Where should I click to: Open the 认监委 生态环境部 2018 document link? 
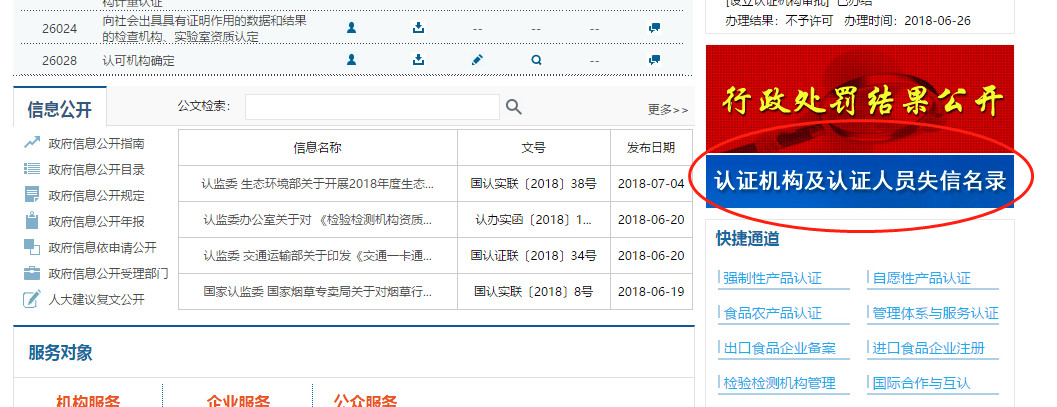(x=317, y=184)
